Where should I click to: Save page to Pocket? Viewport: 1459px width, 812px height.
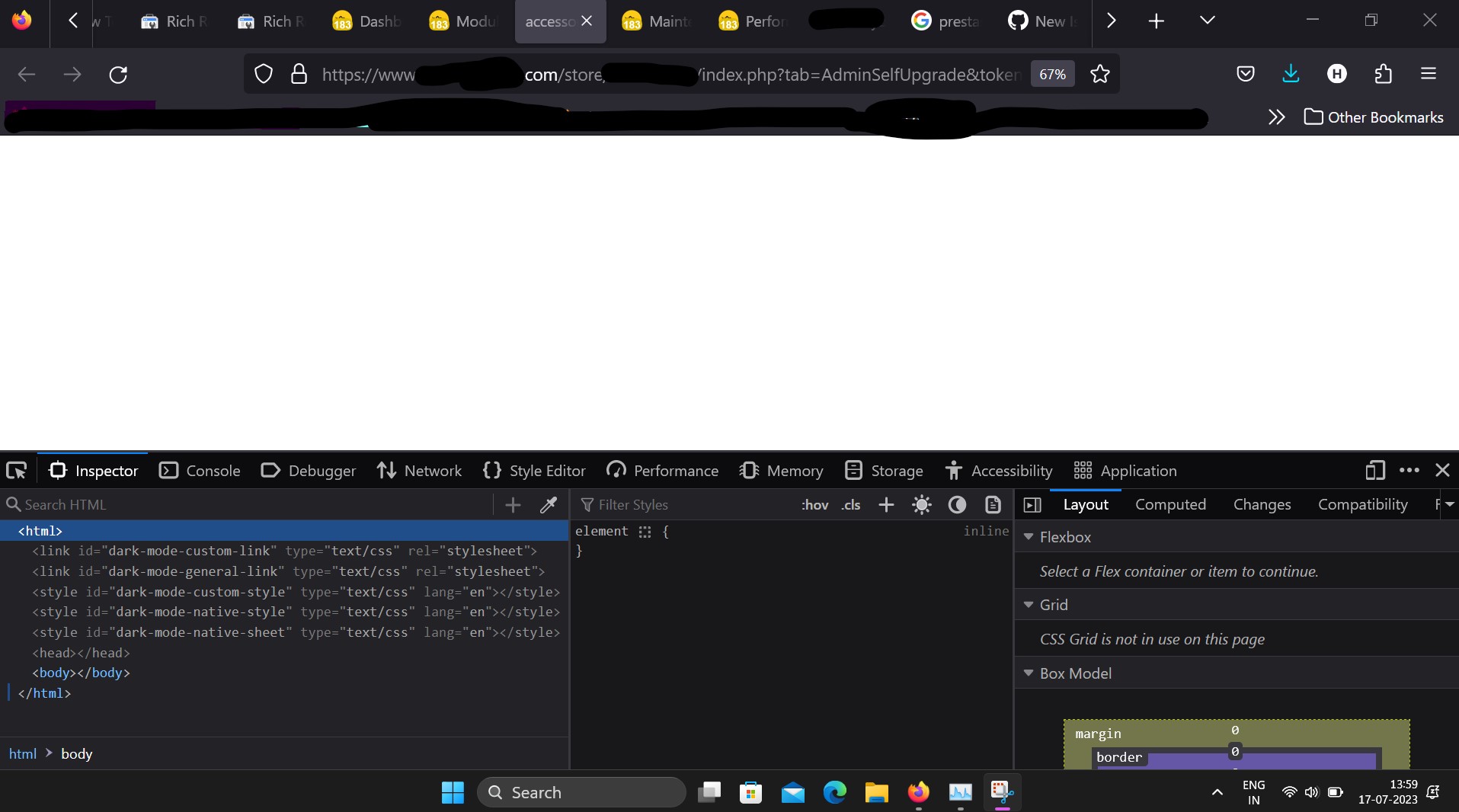pos(1246,74)
